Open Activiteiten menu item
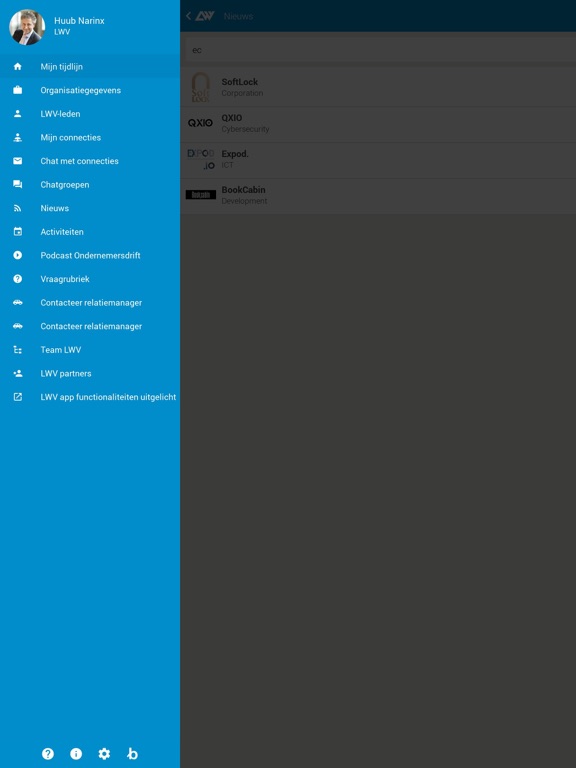576x768 pixels. click(x=90, y=232)
